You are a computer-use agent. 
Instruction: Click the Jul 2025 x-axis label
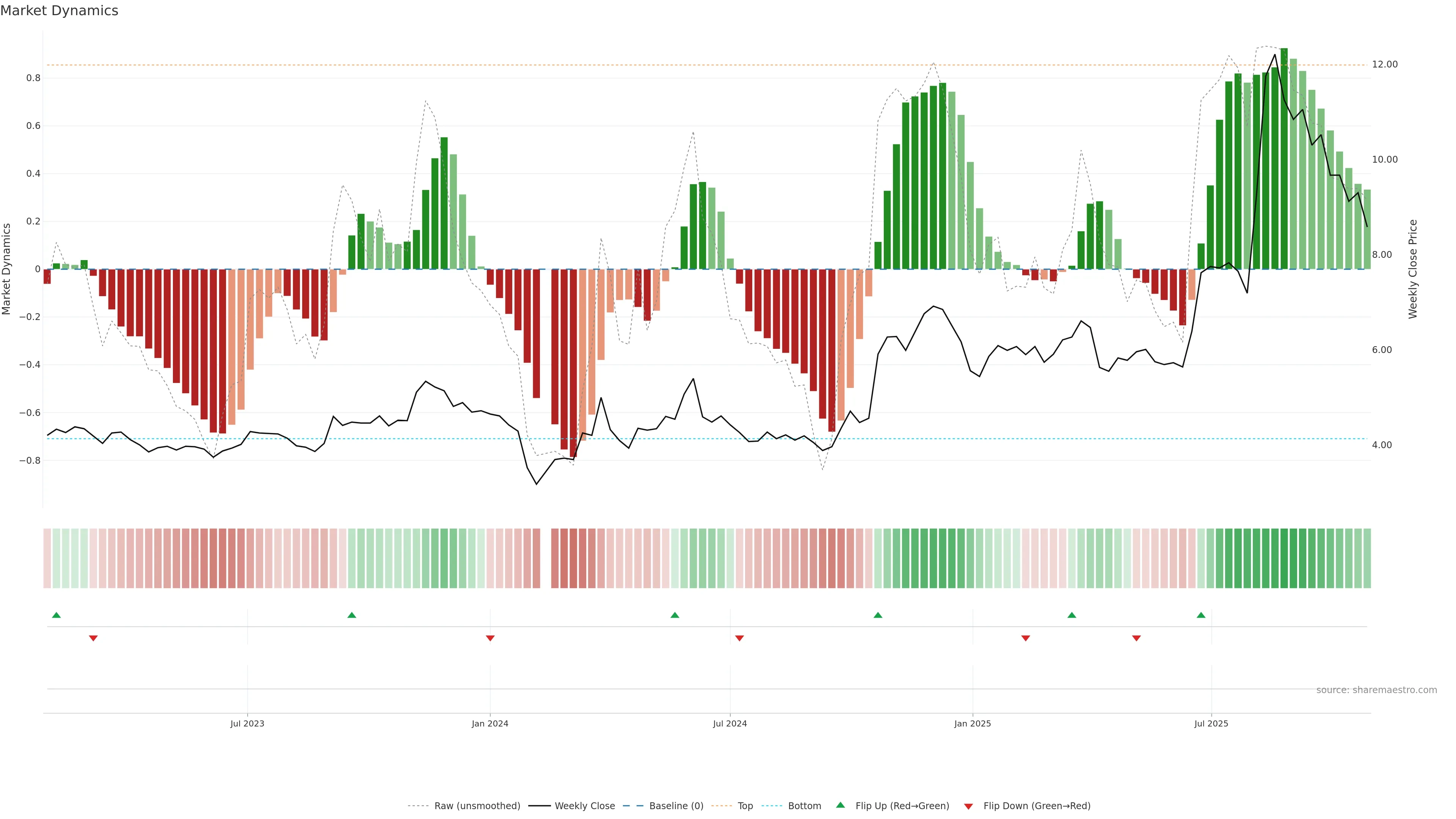click(x=1211, y=723)
